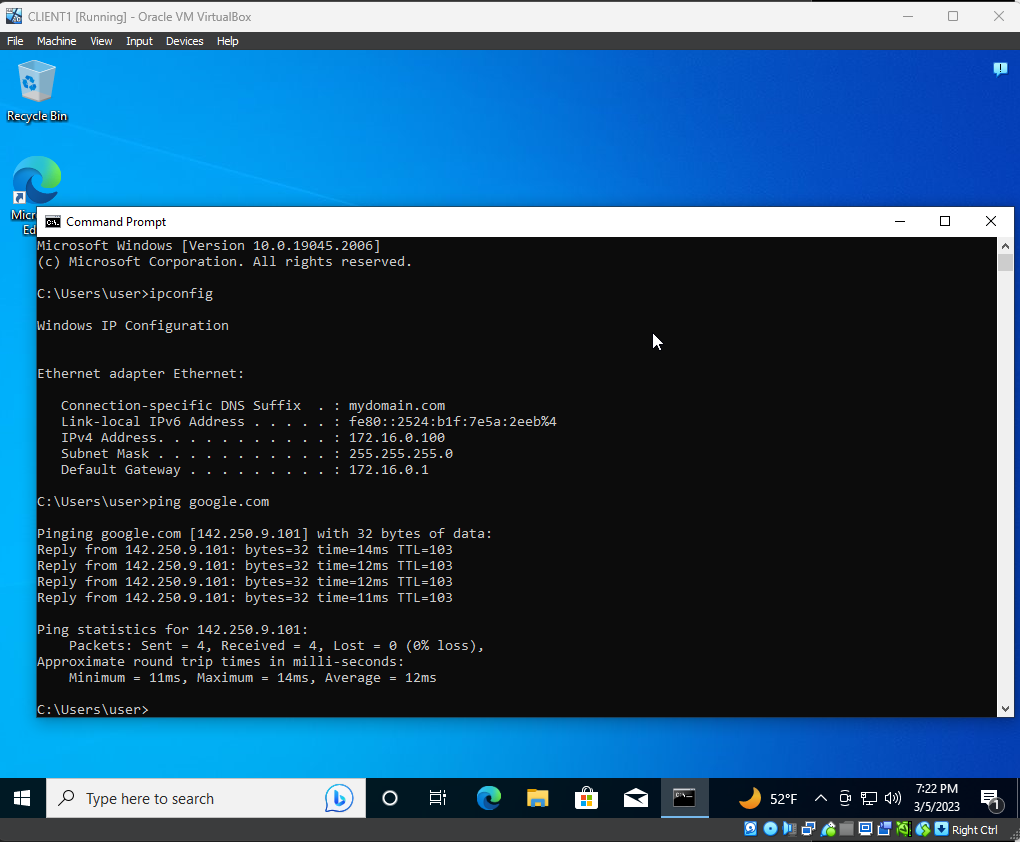Expand hidden system tray icons with the chevron

pyautogui.click(x=820, y=798)
